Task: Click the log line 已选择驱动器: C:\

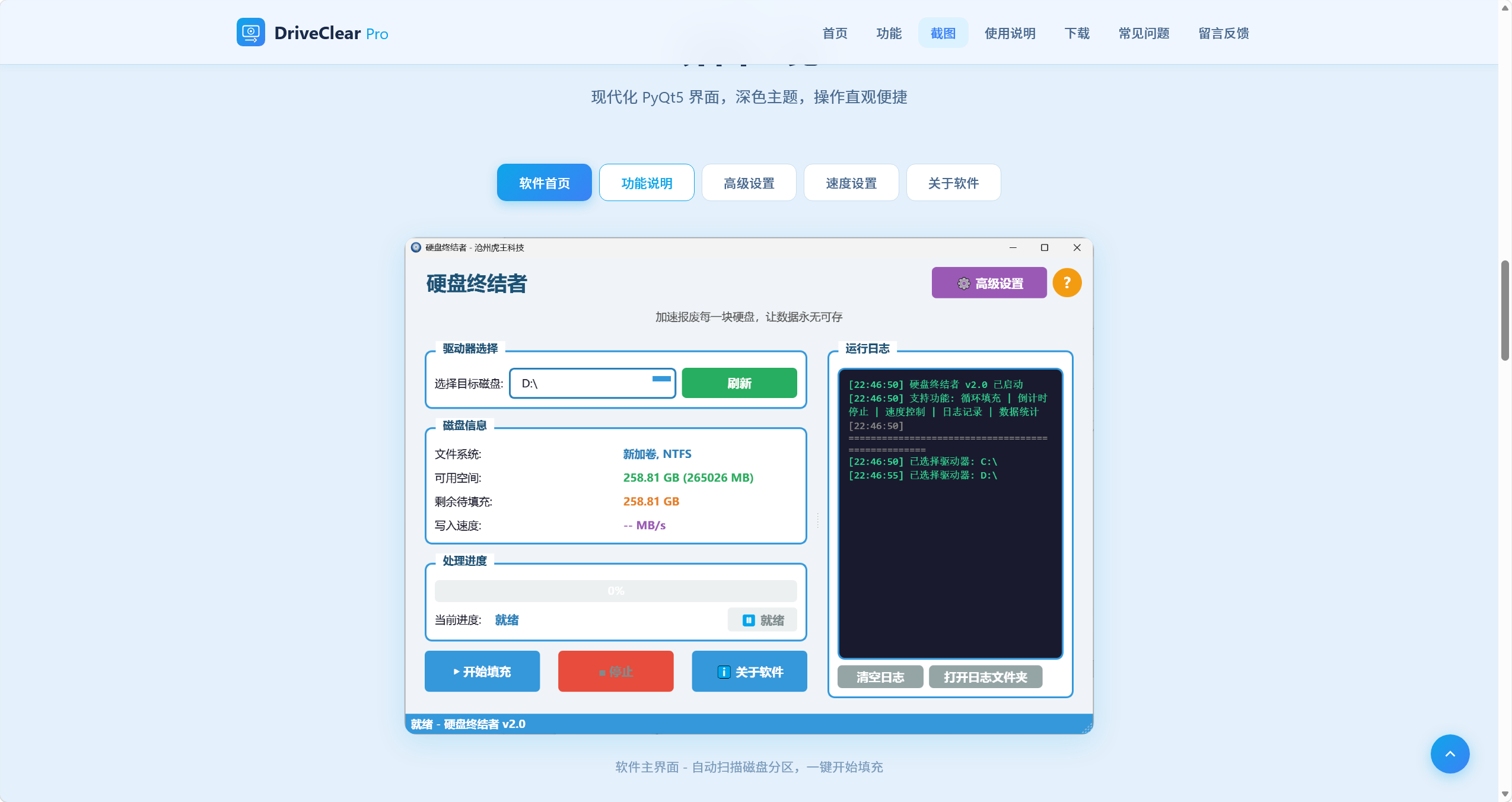Action: (x=923, y=462)
